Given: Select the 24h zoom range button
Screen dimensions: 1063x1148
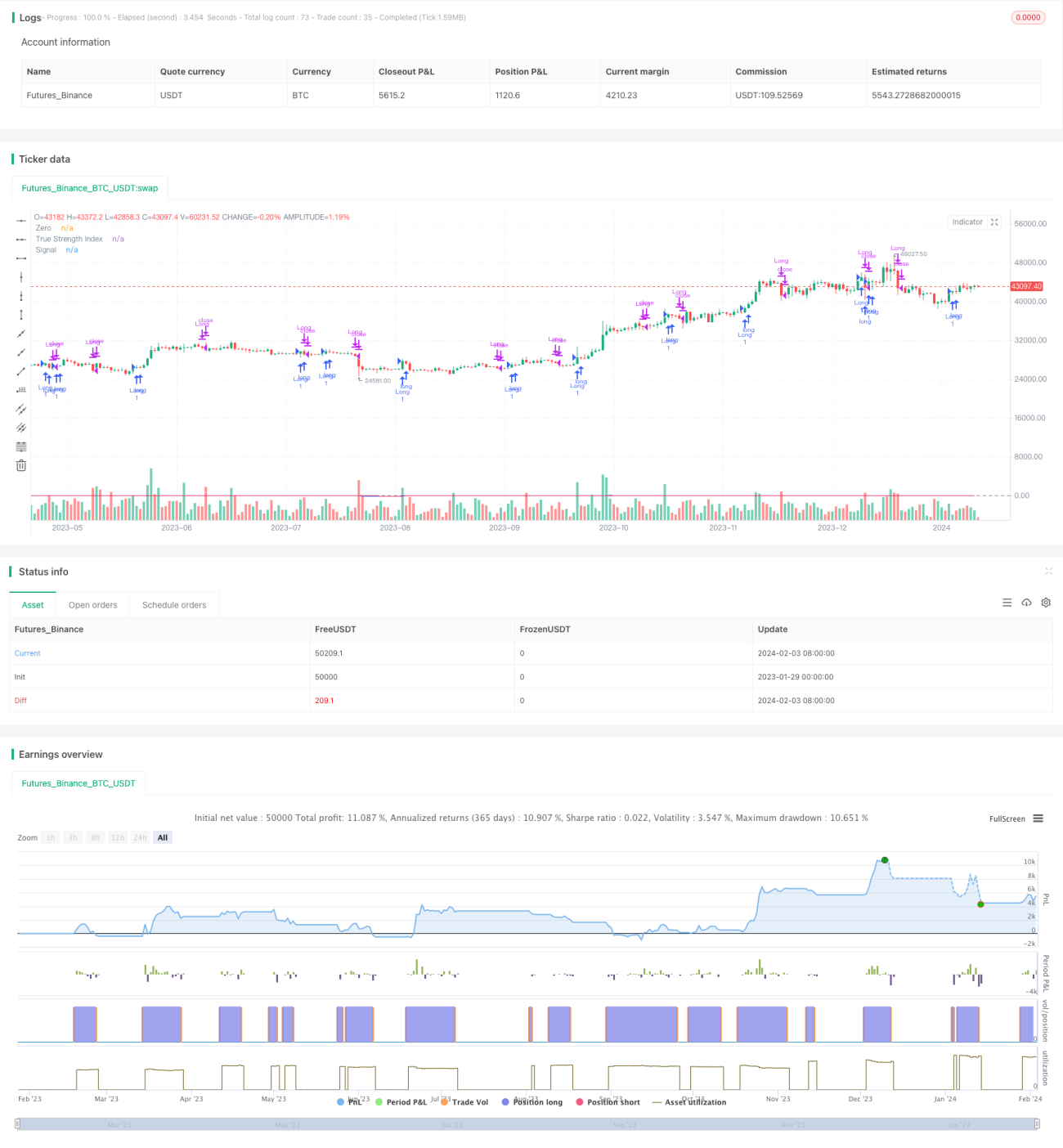Looking at the screenshot, I should [x=140, y=838].
